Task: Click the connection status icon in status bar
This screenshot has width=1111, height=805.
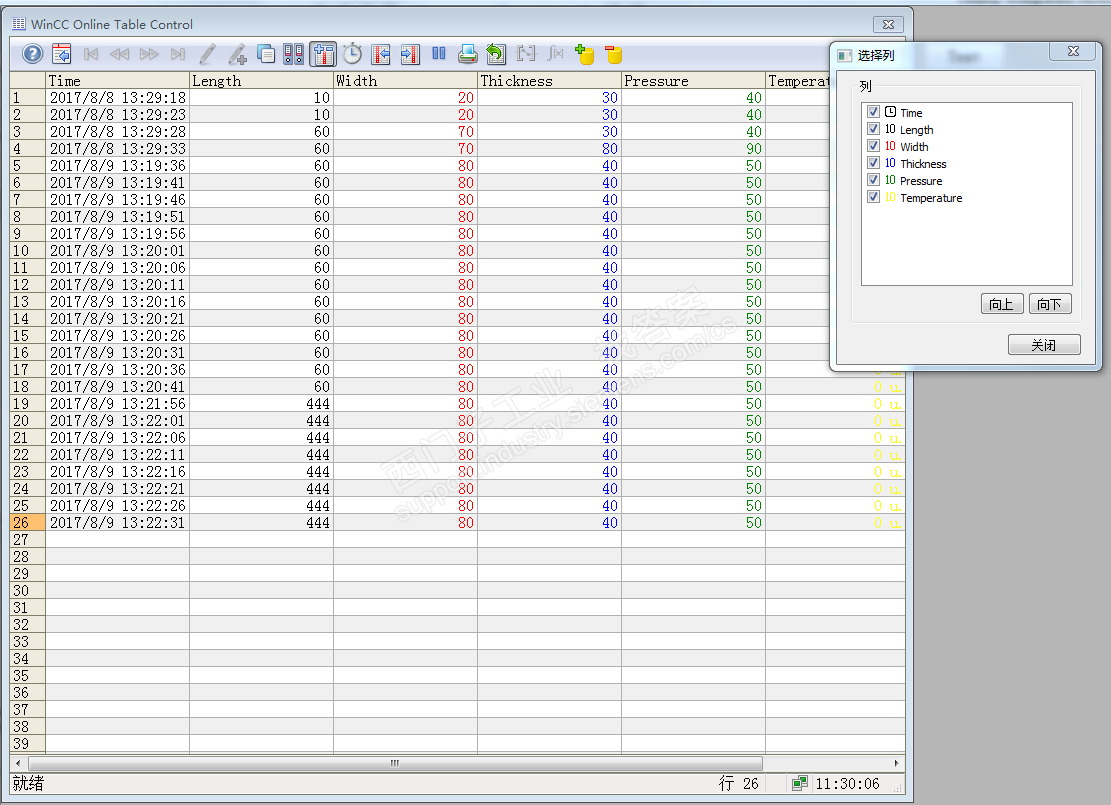Action: pyautogui.click(x=800, y=783)
